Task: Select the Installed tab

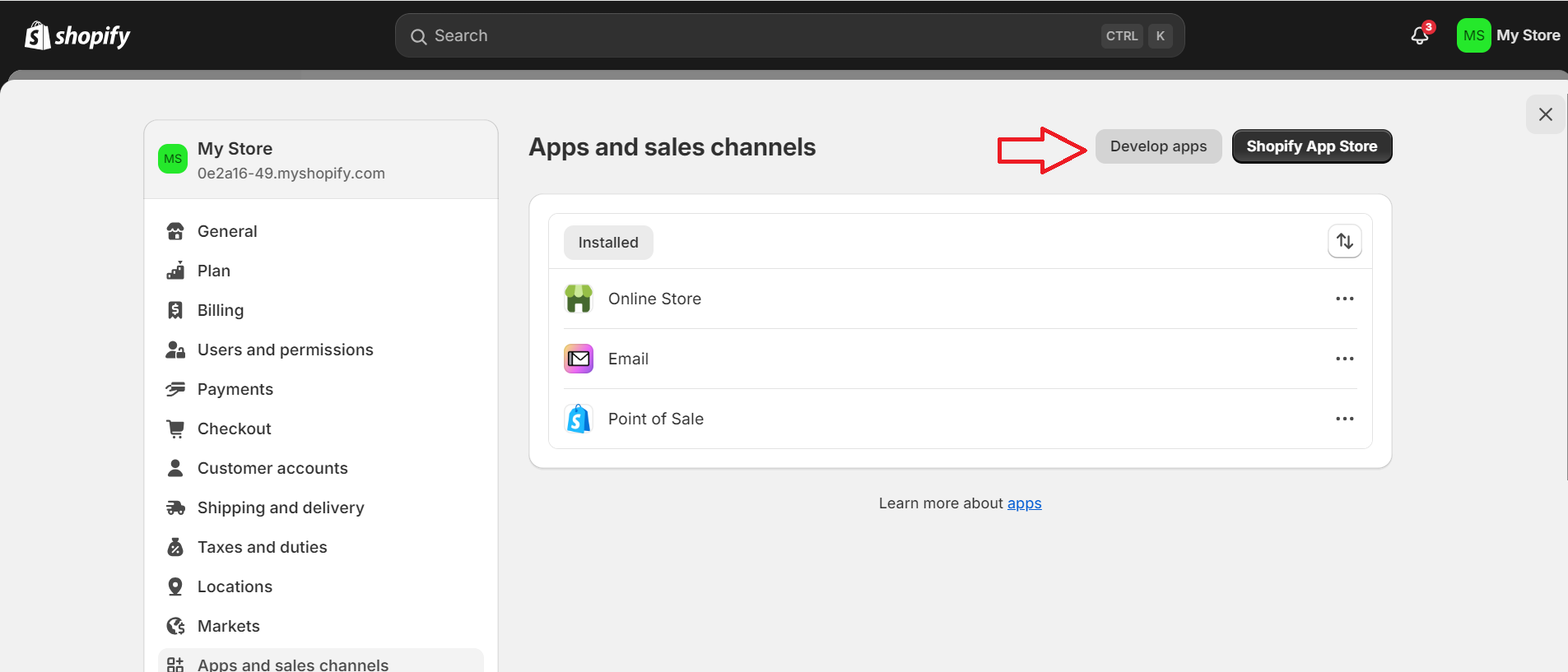Action: pos(608,243)
